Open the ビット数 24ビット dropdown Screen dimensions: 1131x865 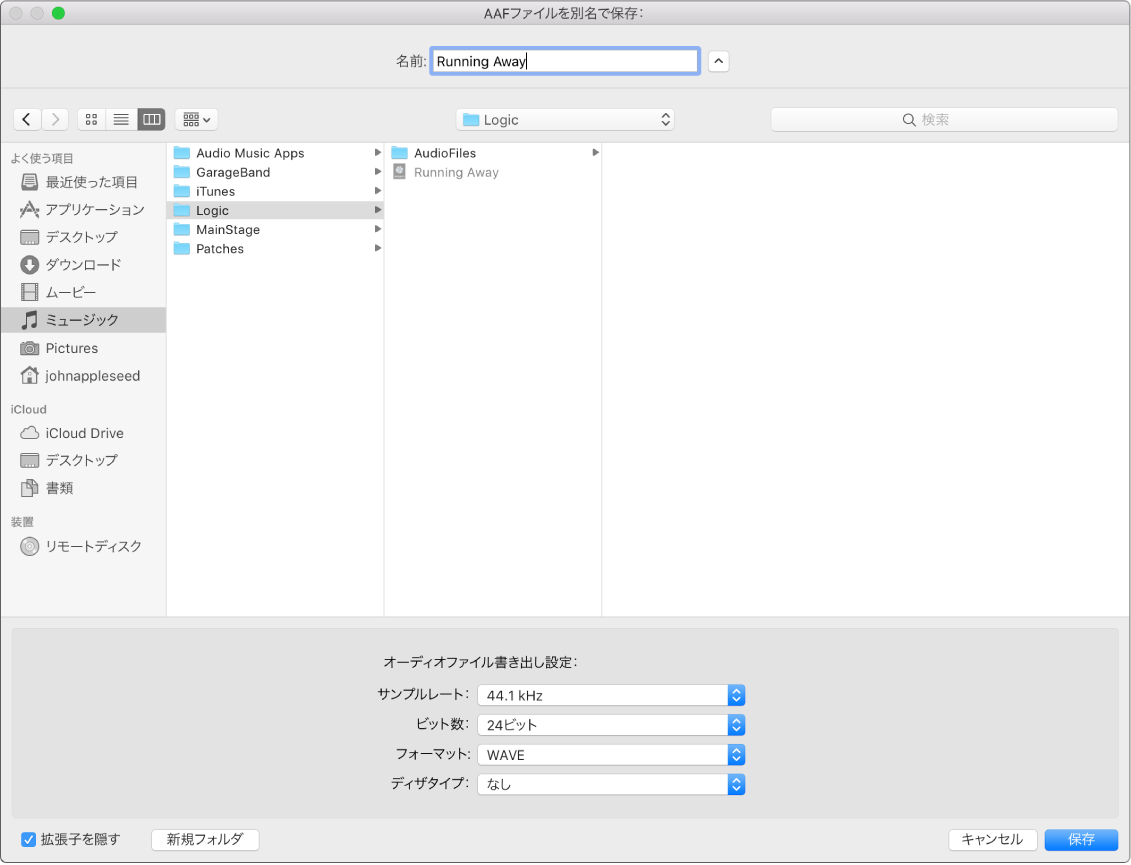[x=611, y=725]
